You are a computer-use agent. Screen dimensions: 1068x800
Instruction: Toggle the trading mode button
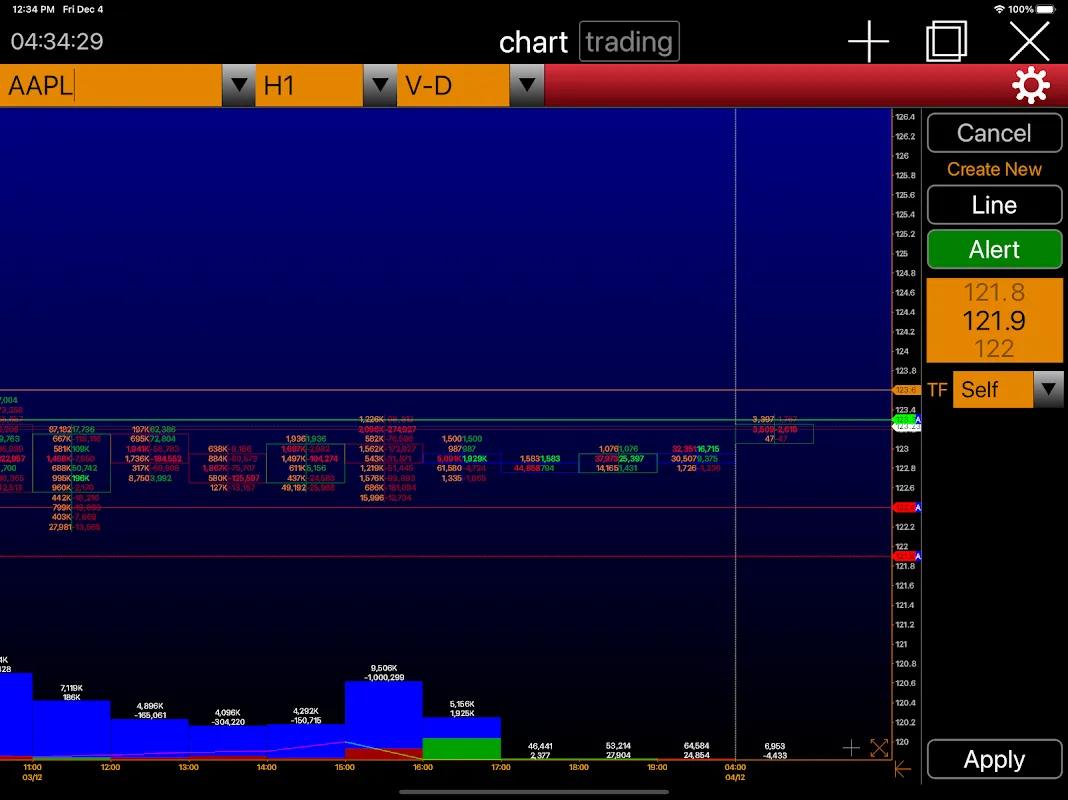(x=629, y=42)
